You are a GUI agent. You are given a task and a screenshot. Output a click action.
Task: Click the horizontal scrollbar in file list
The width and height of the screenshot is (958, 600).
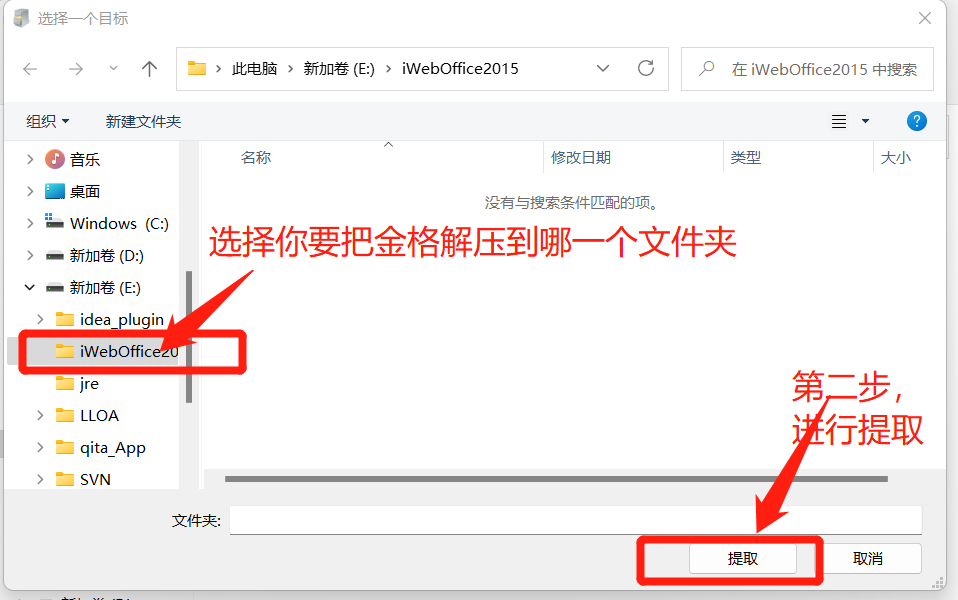click(555, 479)
